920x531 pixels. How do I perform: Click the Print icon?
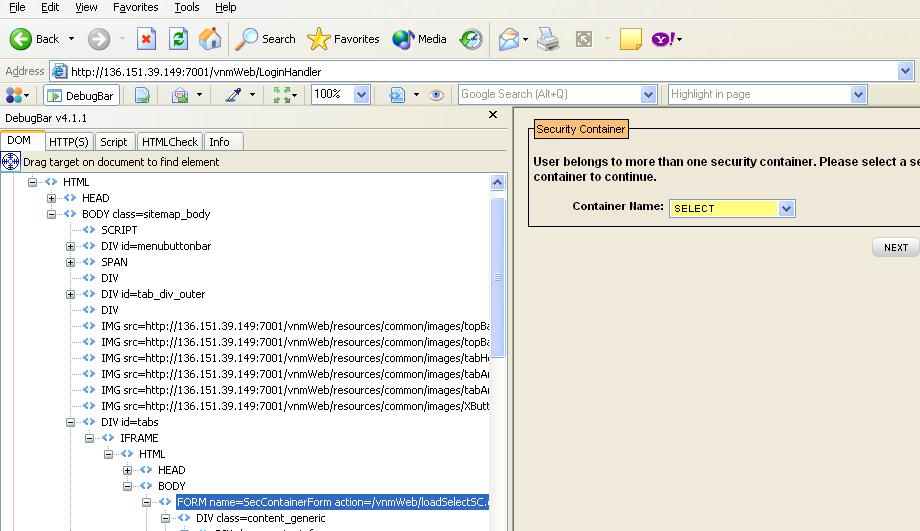pyautogui.click(x=548, y=39)
